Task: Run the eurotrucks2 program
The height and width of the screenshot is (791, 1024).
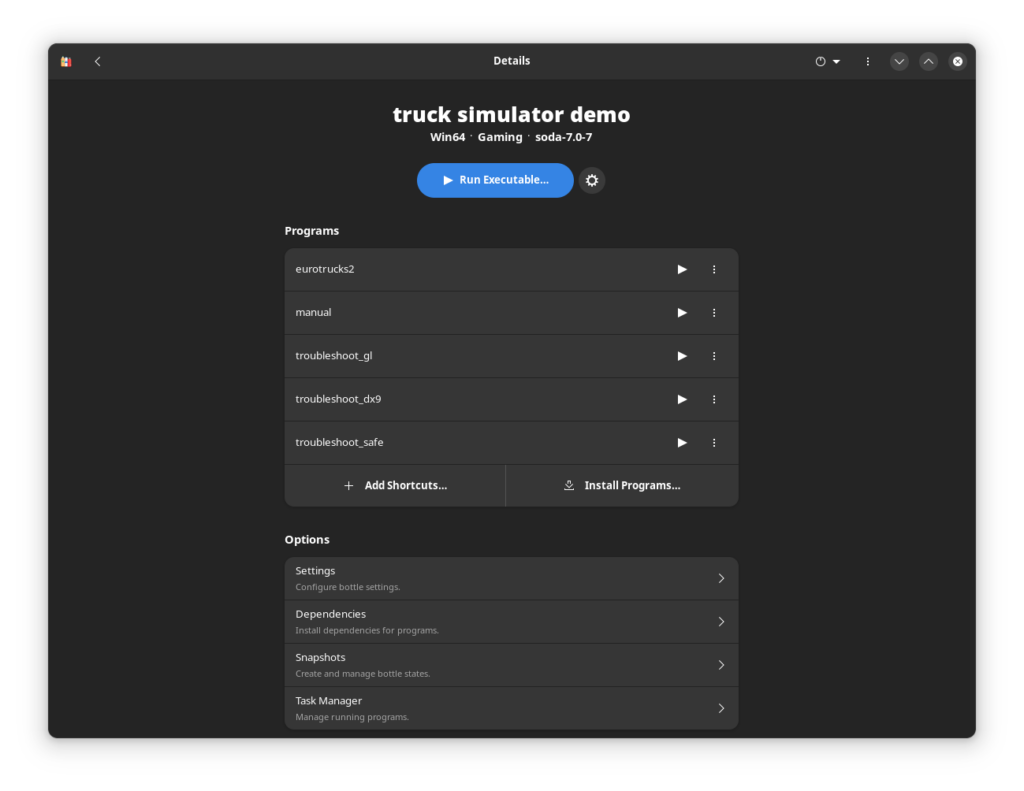Action: 682,269
